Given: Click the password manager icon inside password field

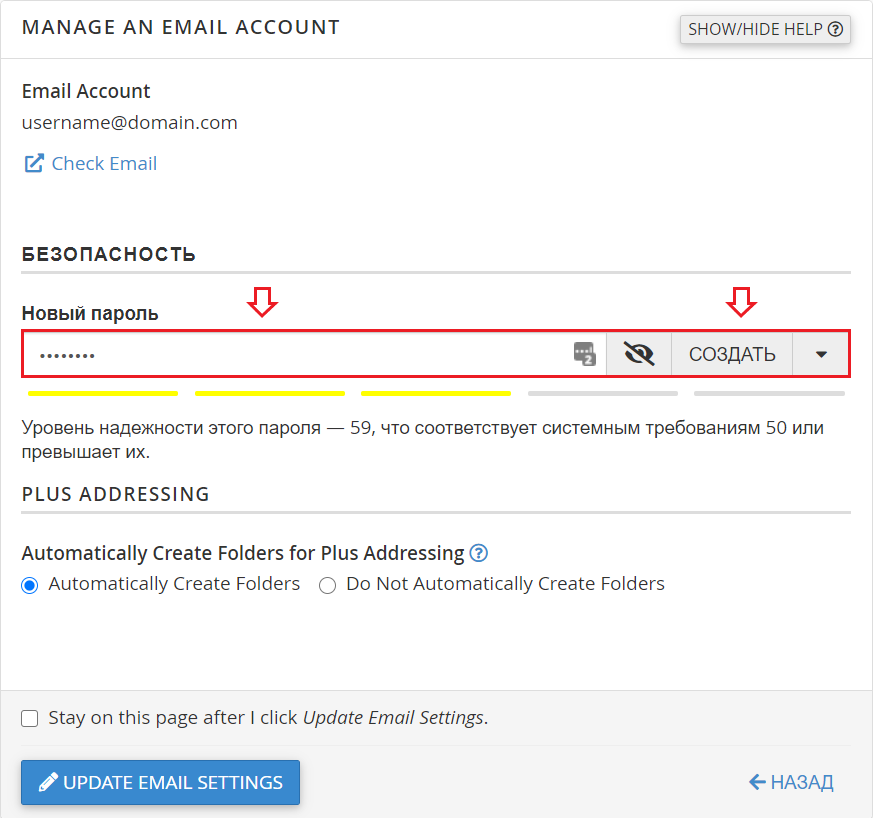Looking at the screenshot, I should click(584, 354).
